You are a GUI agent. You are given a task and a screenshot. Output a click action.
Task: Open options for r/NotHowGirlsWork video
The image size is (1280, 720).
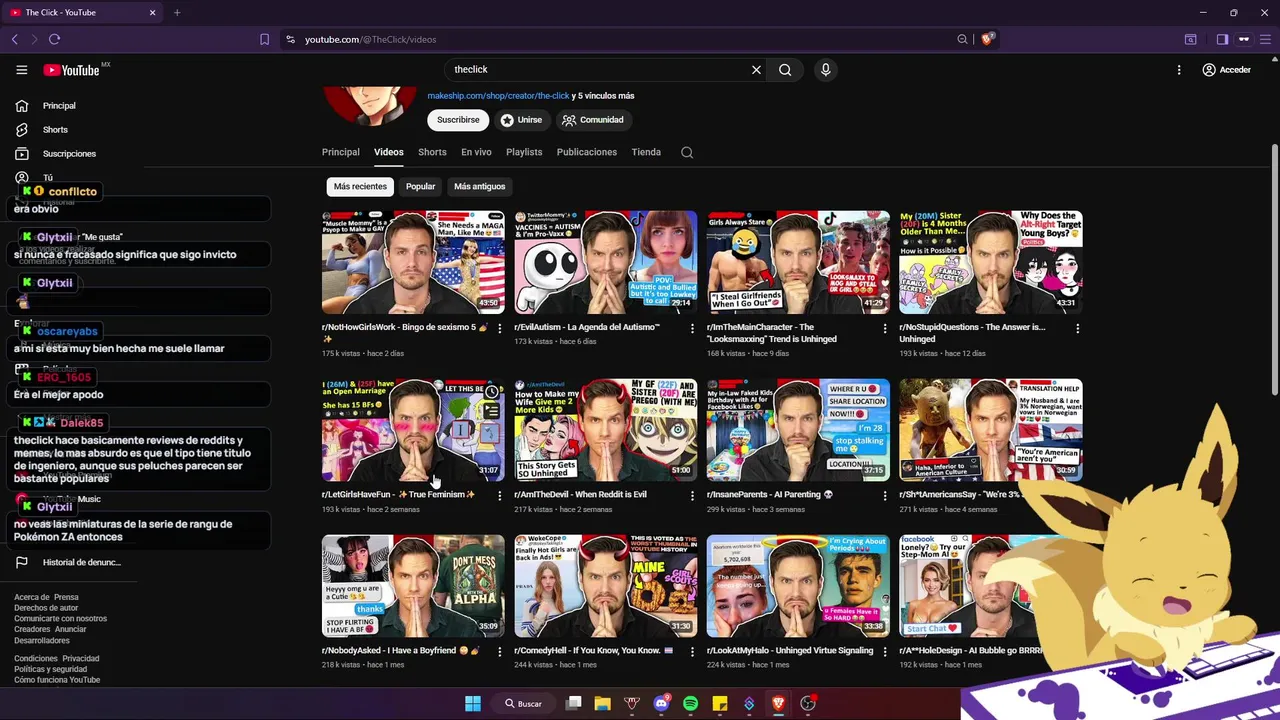pyautogui.click(x=499, y=328)
